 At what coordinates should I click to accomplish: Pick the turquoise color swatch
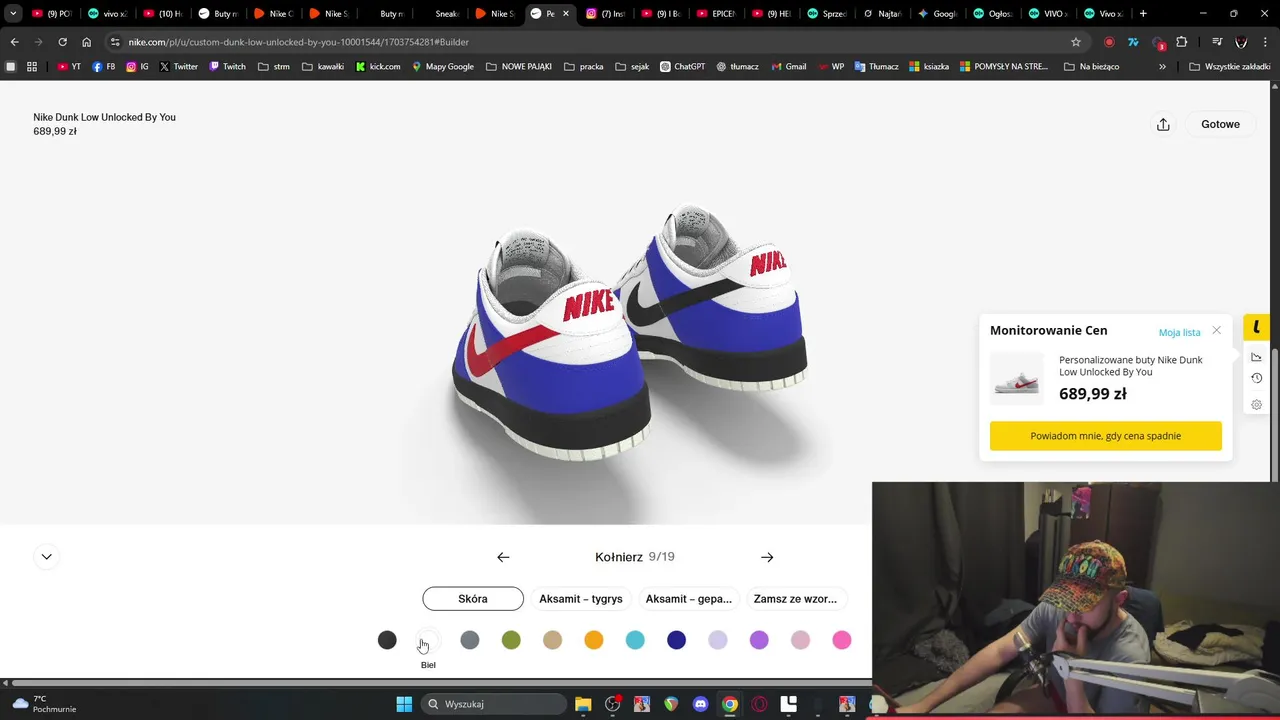point(635,640)
